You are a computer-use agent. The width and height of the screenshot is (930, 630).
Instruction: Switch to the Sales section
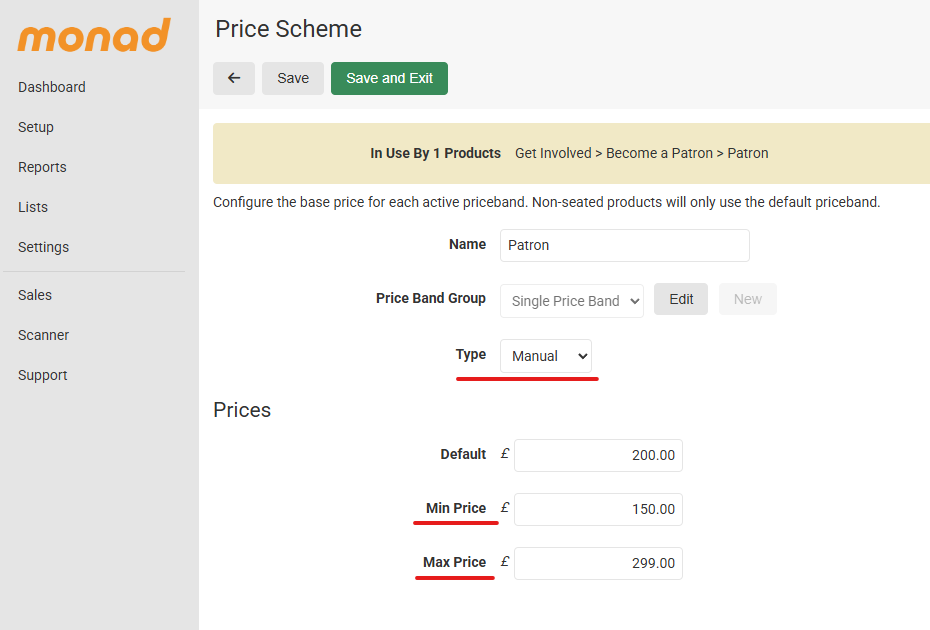click(35, 295)
